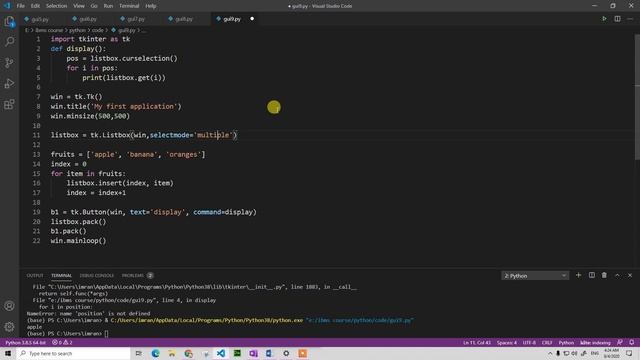Viewport: 640px width, 360px height.
Task: Create a new terminal with plus icon
Action: click(578, 276)
